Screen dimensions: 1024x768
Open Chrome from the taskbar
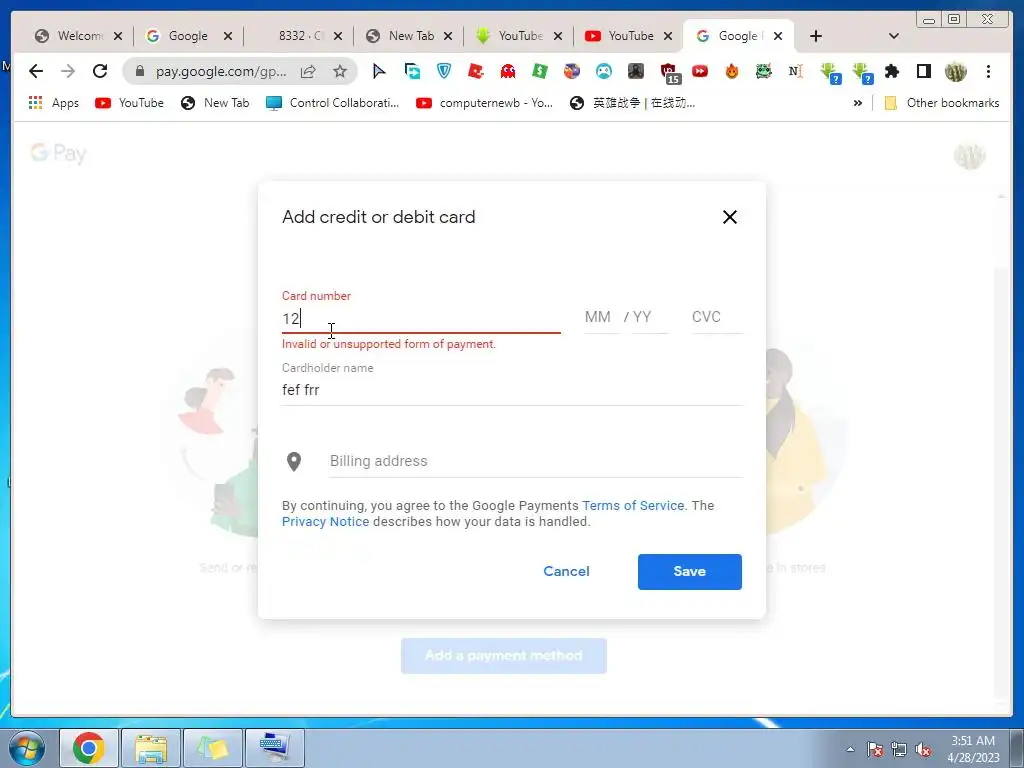click(x=89, y=748)
